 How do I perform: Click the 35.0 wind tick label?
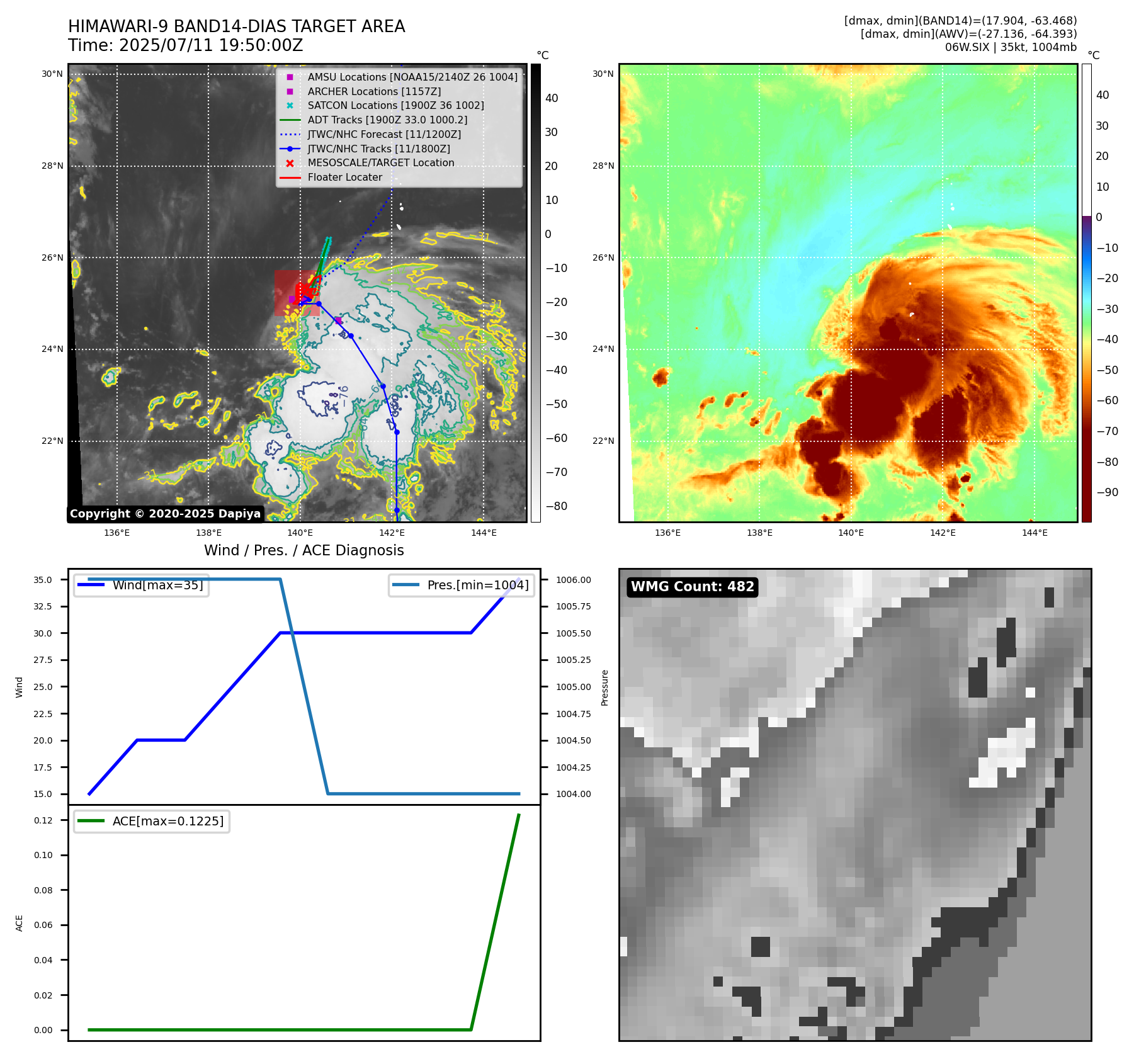tap(43, 580)
